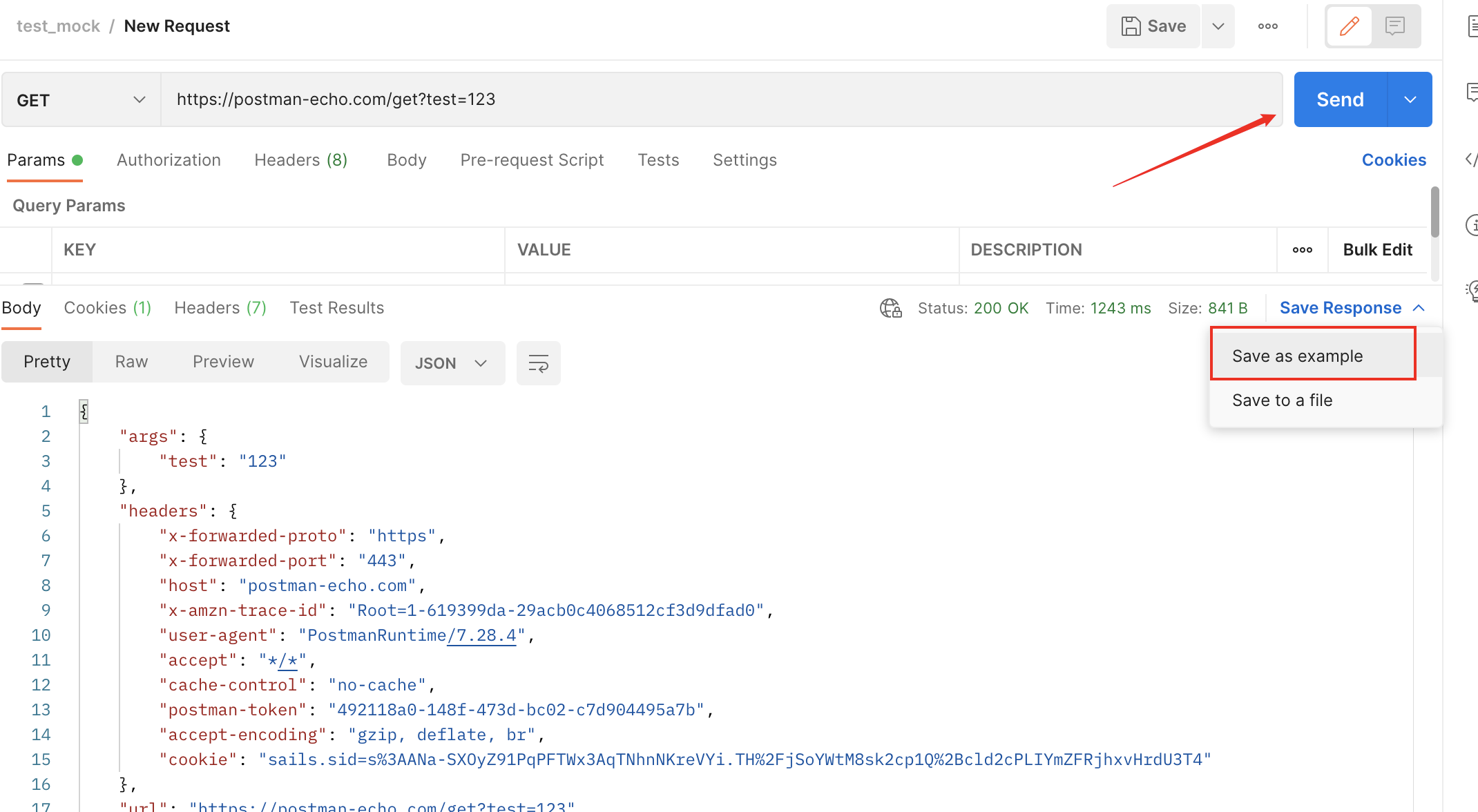Expand the Save button dropdown arrow

pos(1218,26)
